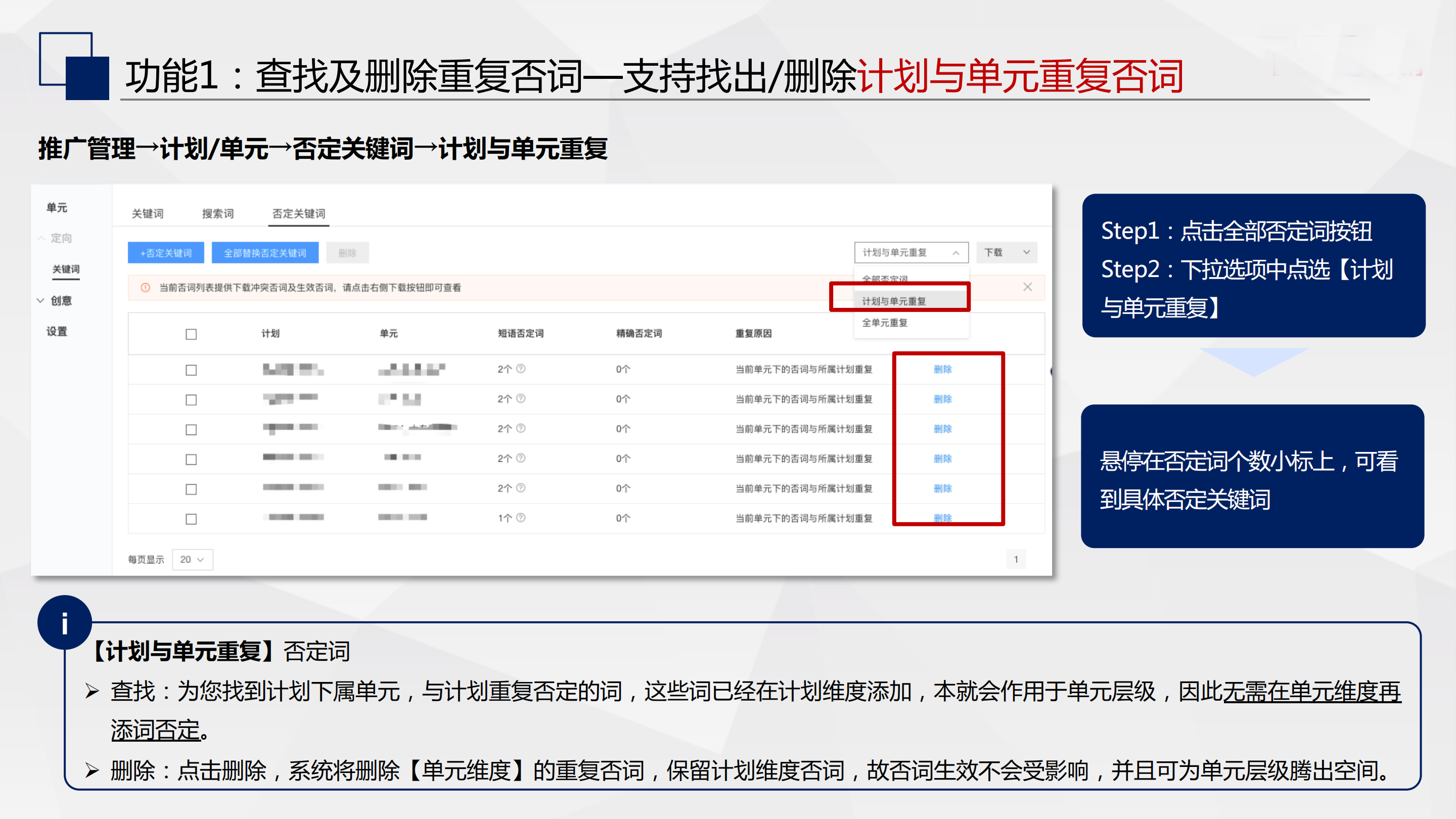1456x819 pixels.
Task: Click the help icon in the second table row
Action: pos(521,398)
